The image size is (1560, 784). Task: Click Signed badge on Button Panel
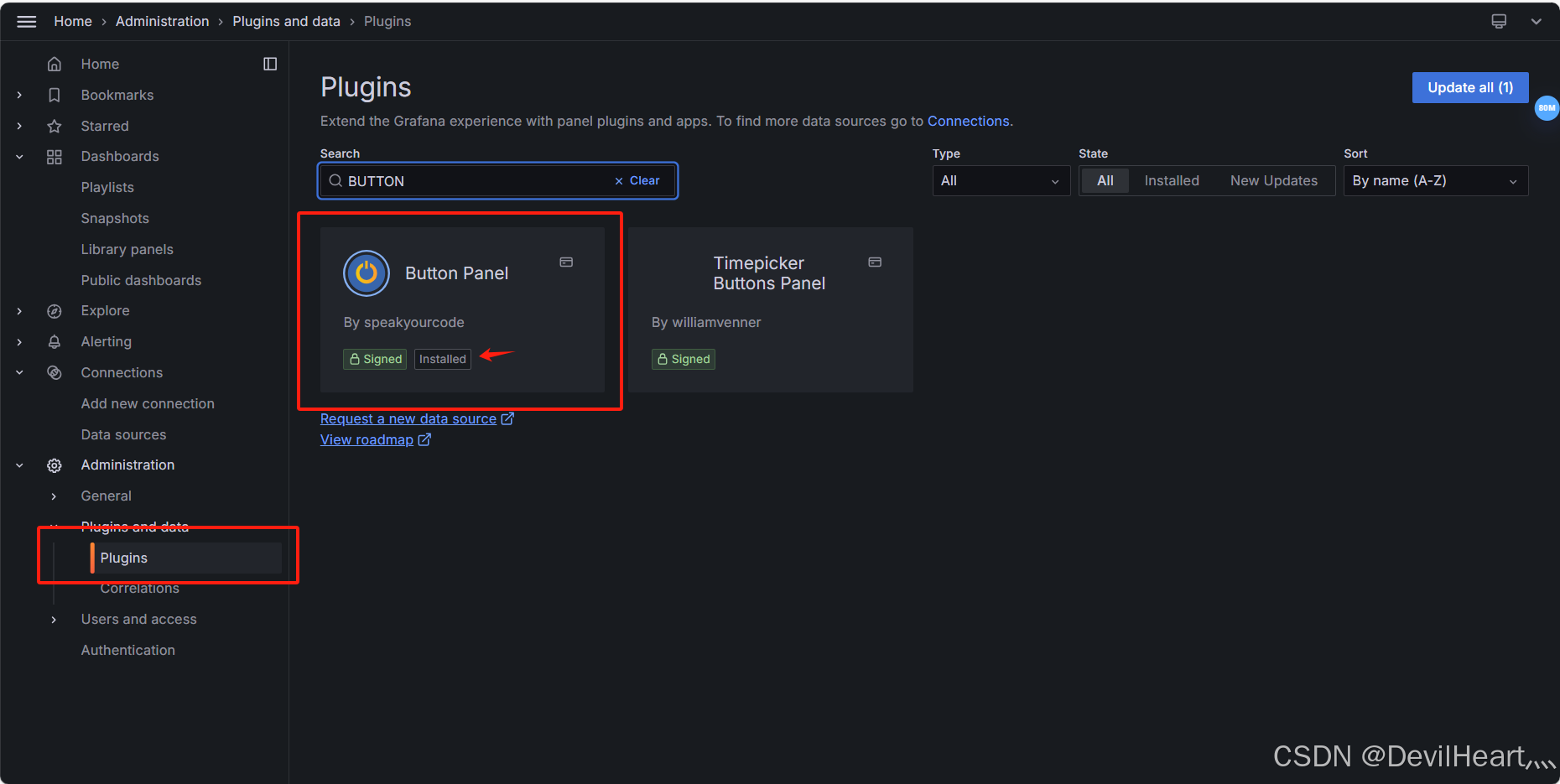375,359
